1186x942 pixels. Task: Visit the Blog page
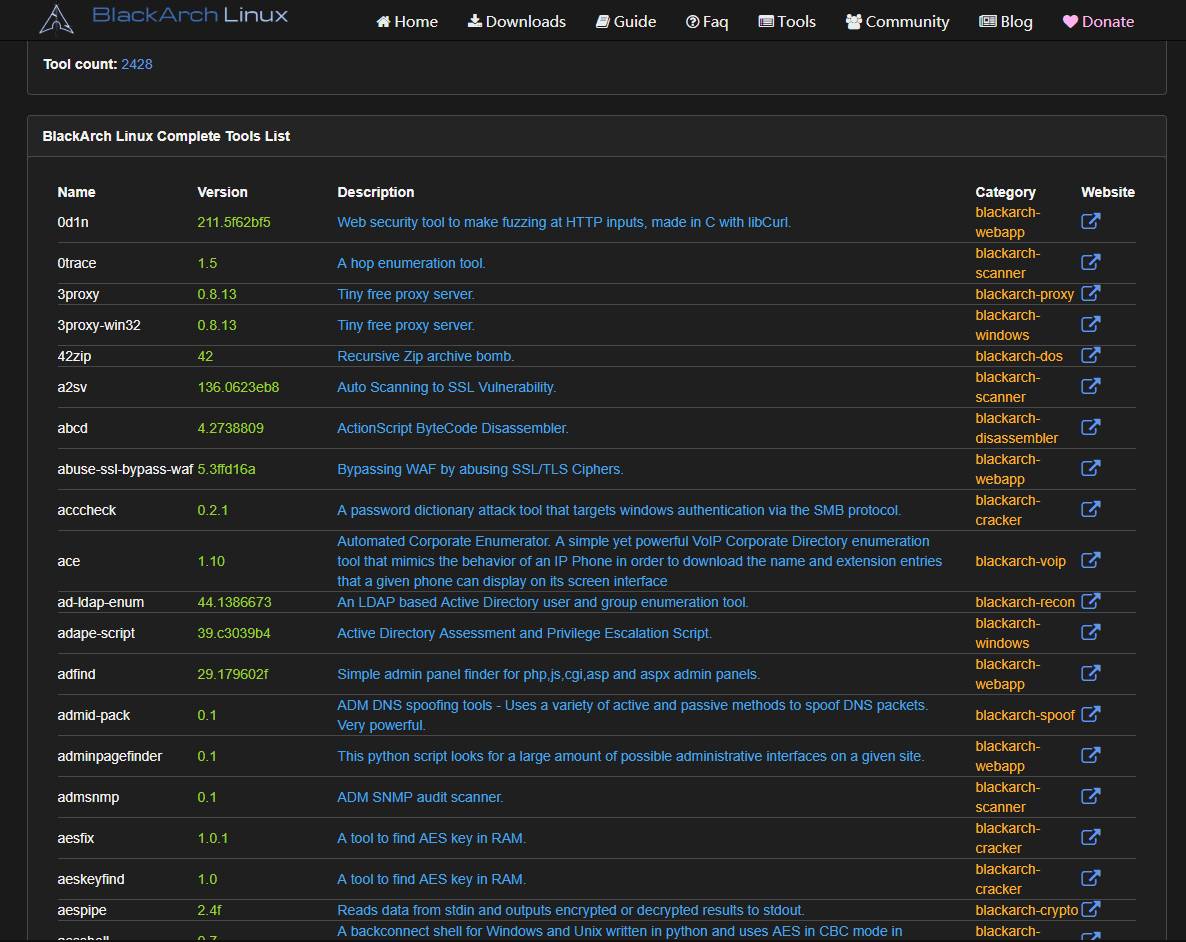1005,21
